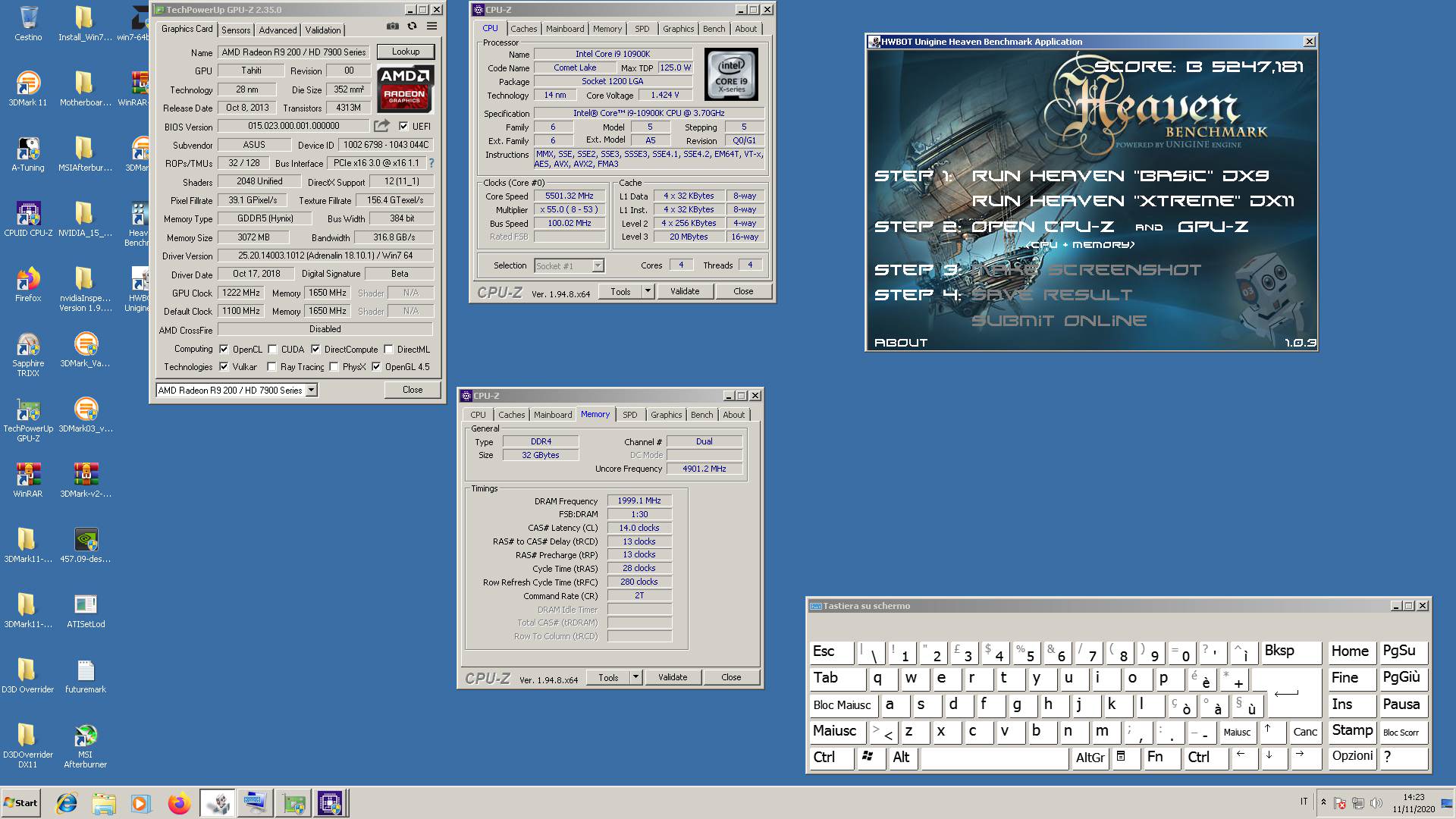Click the BIOS share/export icon in GPU-Z

pos(382,126)
